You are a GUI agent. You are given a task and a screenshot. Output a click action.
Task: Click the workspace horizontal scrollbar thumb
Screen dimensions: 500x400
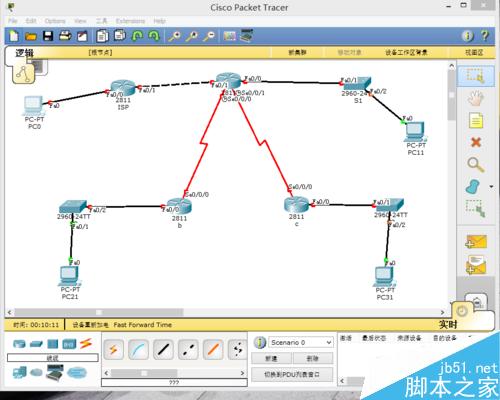99,312
